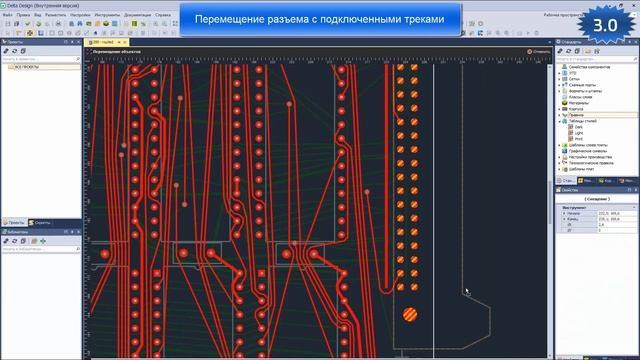Select the Print style table
The image size is (640, 360).
pos(579,139)
